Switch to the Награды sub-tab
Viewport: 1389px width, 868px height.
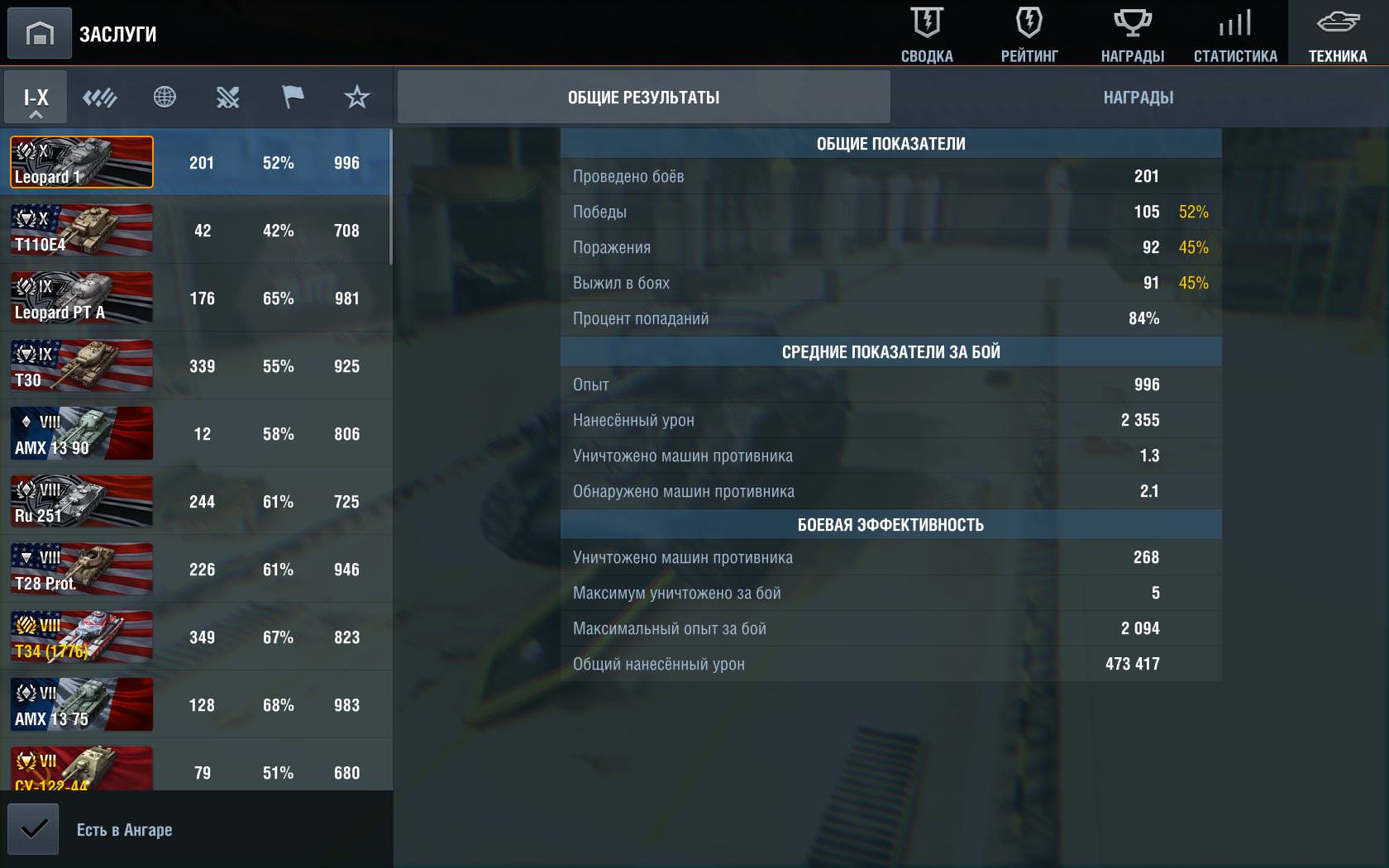[x=1138, y=98]
